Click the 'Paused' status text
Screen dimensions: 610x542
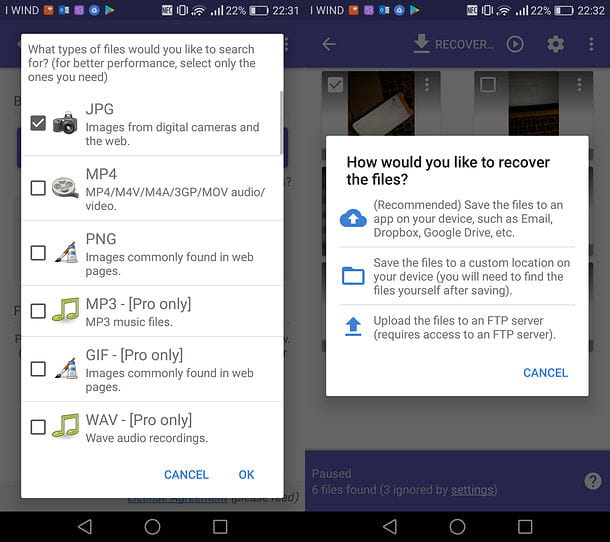[x=331, y=474]
